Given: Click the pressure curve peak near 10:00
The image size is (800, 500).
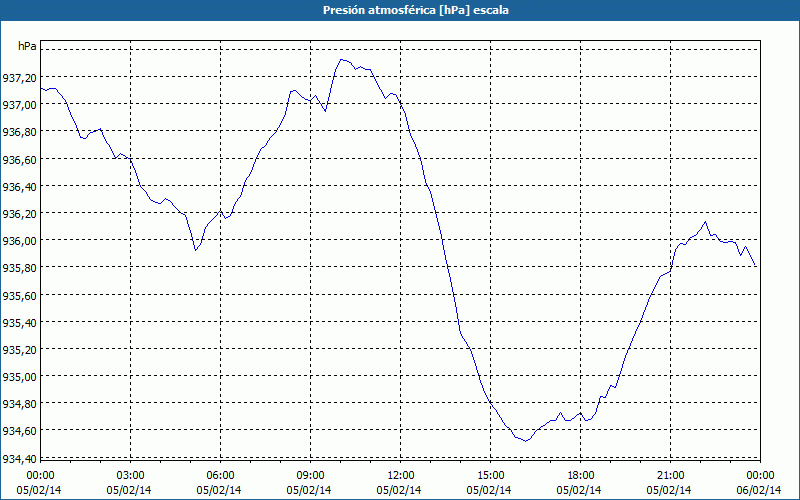Looking at the screenshot, I should 341,60.
